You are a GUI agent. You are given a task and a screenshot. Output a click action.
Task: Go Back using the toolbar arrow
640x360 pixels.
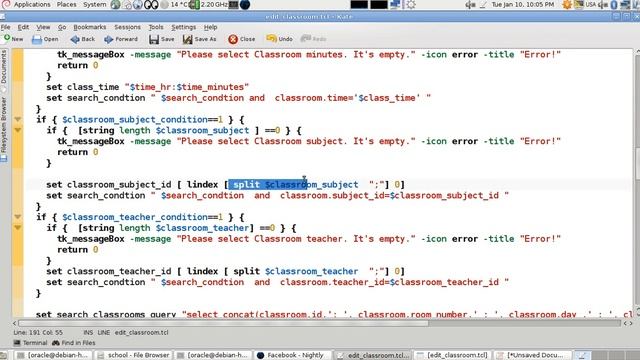coord(82,39)
